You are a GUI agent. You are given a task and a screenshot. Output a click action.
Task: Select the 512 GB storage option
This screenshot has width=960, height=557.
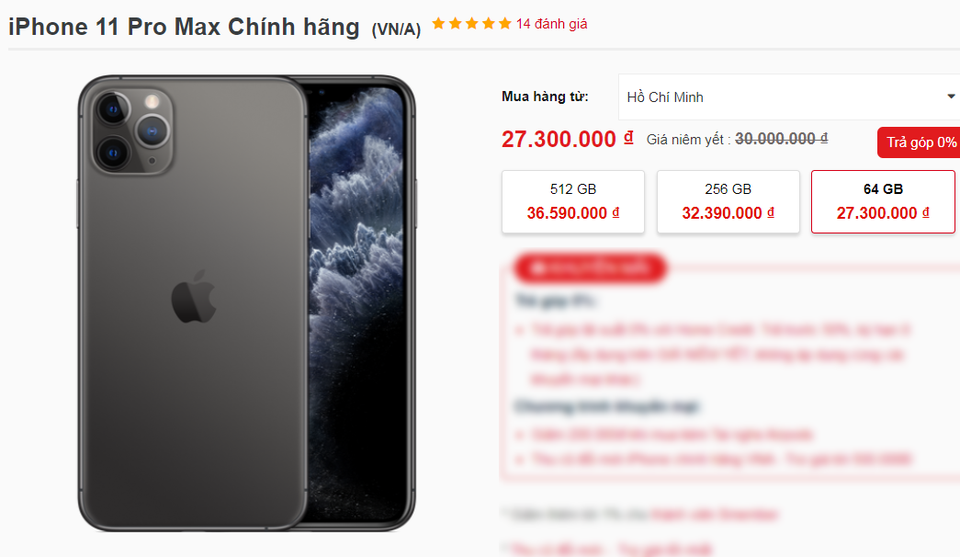click(x=573, y=202)
